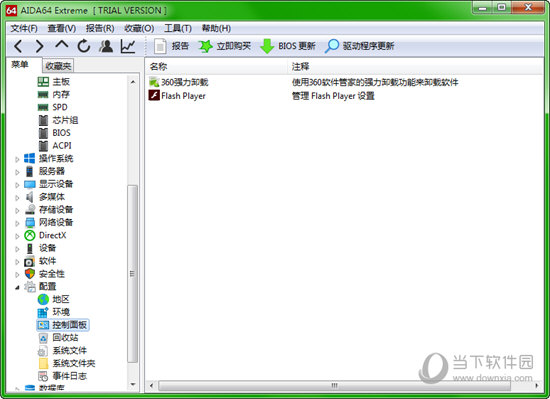Select the 事件日志 event log item
The width and height of the screenshot is (550, 399).
(x=62, y=376)
